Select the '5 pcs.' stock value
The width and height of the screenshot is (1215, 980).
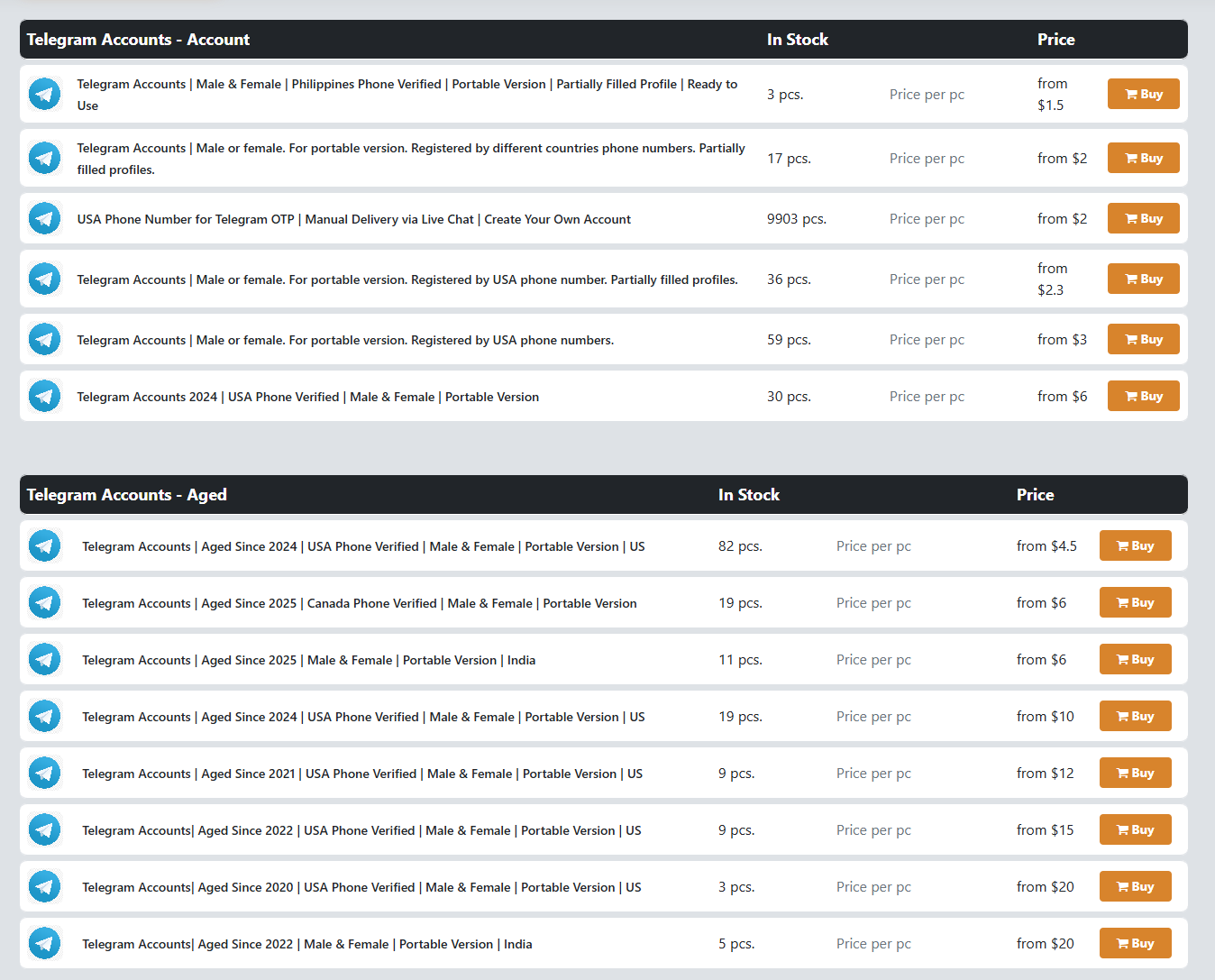click(x=736, y=944)
